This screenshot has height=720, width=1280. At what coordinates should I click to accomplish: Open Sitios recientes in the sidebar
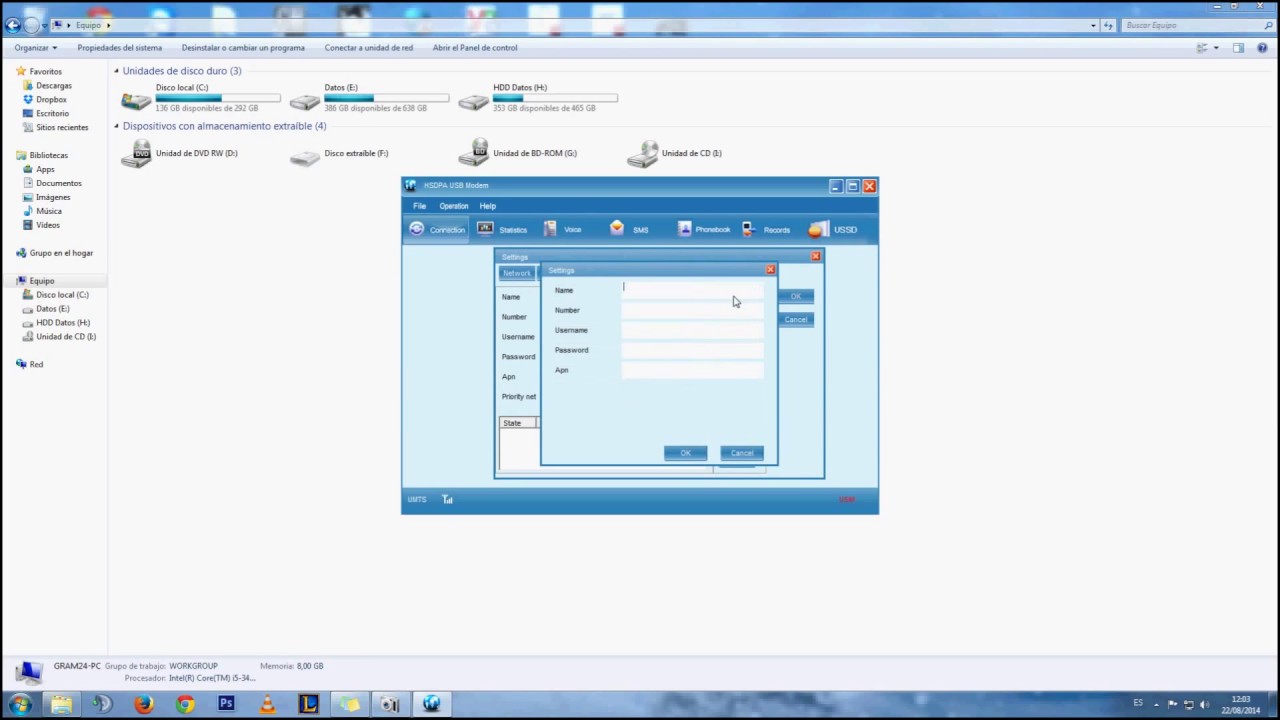(x=62, y=128)
